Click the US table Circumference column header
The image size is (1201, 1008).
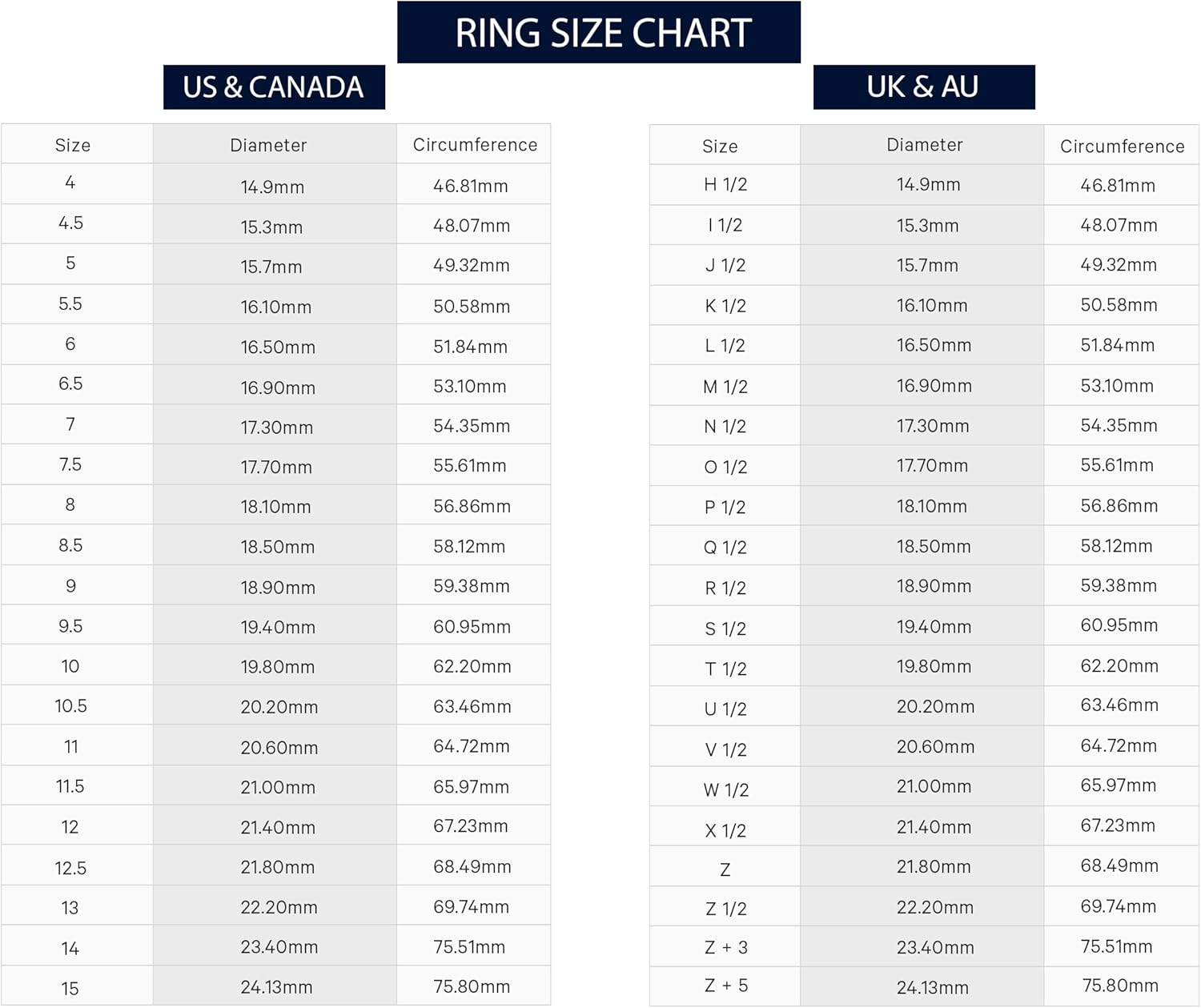coord(475,145)
